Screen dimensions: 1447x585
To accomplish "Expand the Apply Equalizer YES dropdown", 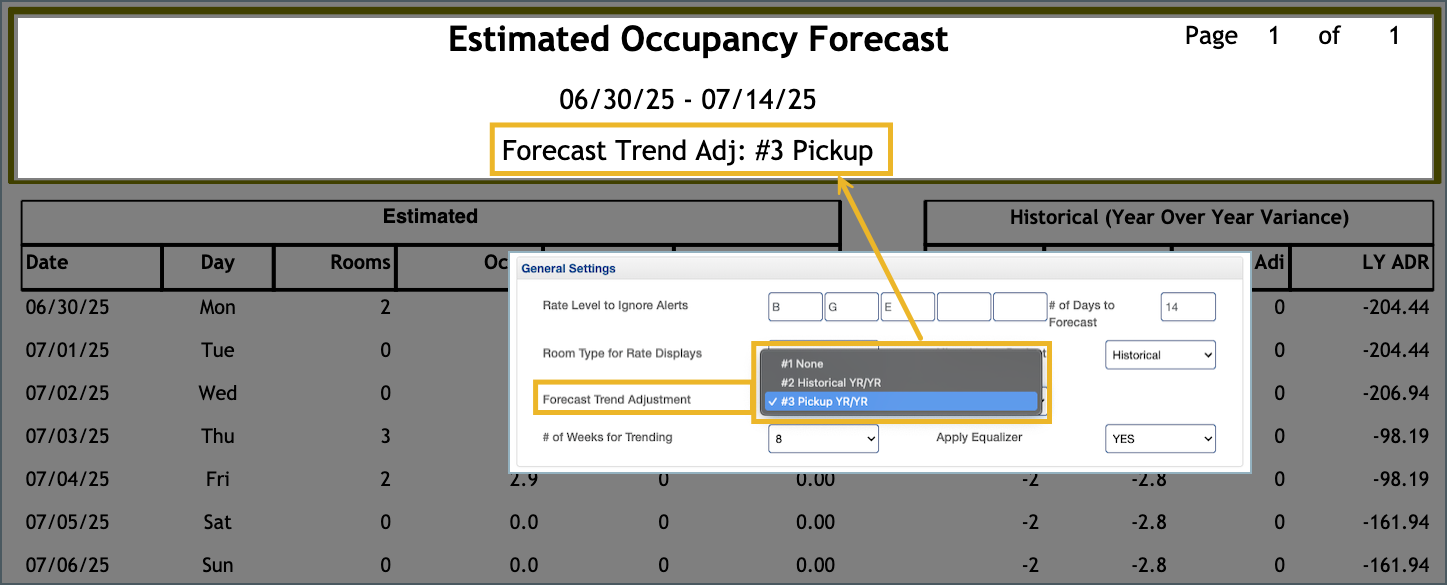I will tap(1160, 438).
